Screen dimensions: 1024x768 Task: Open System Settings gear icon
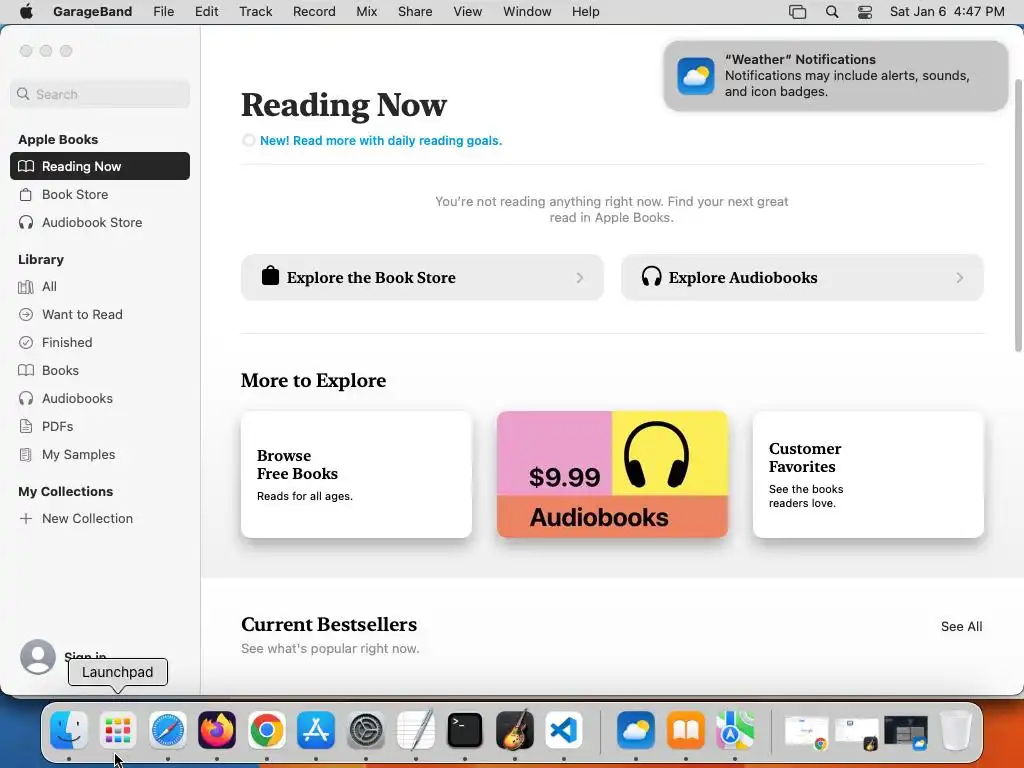coord(366,730)
